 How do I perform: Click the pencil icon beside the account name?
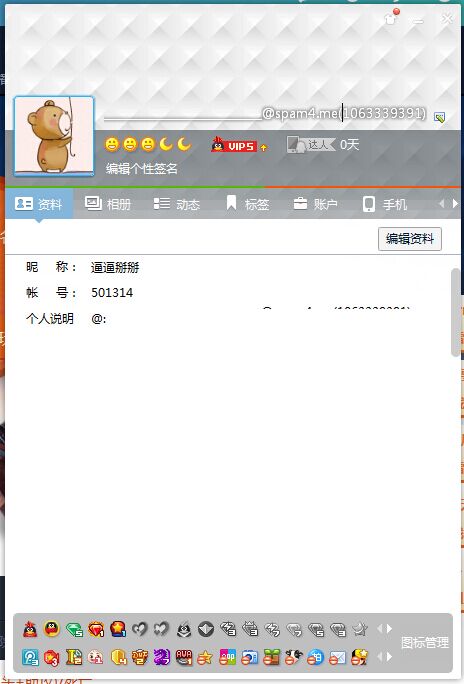click(440, 117)
